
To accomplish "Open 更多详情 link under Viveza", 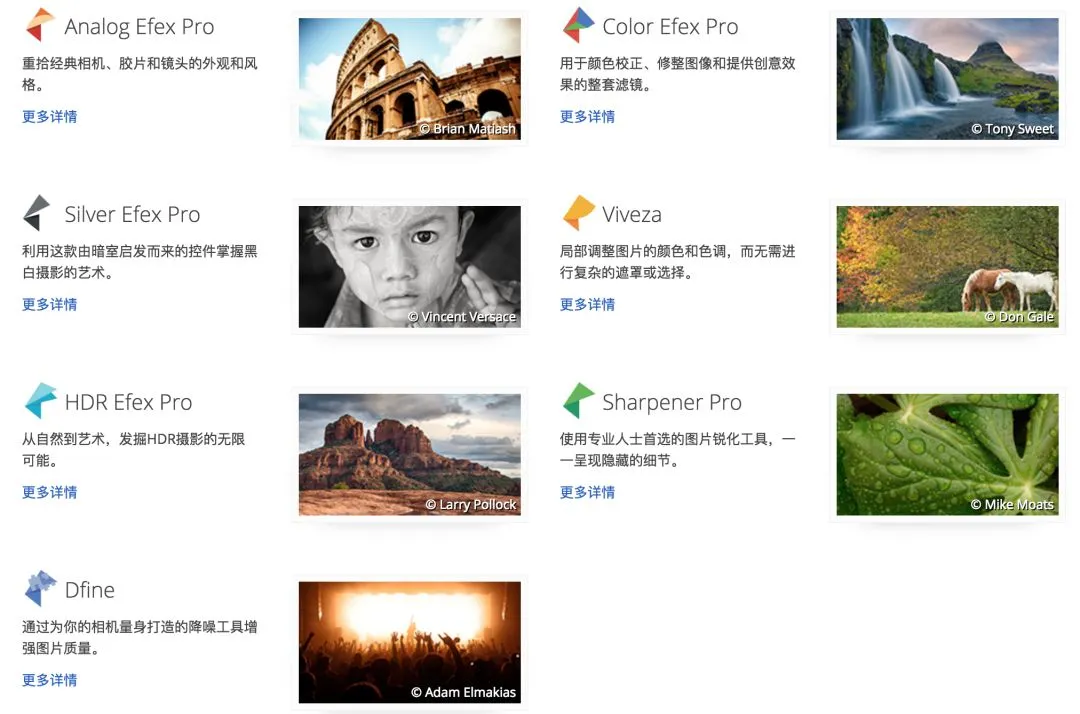I will tap(587, 304).
